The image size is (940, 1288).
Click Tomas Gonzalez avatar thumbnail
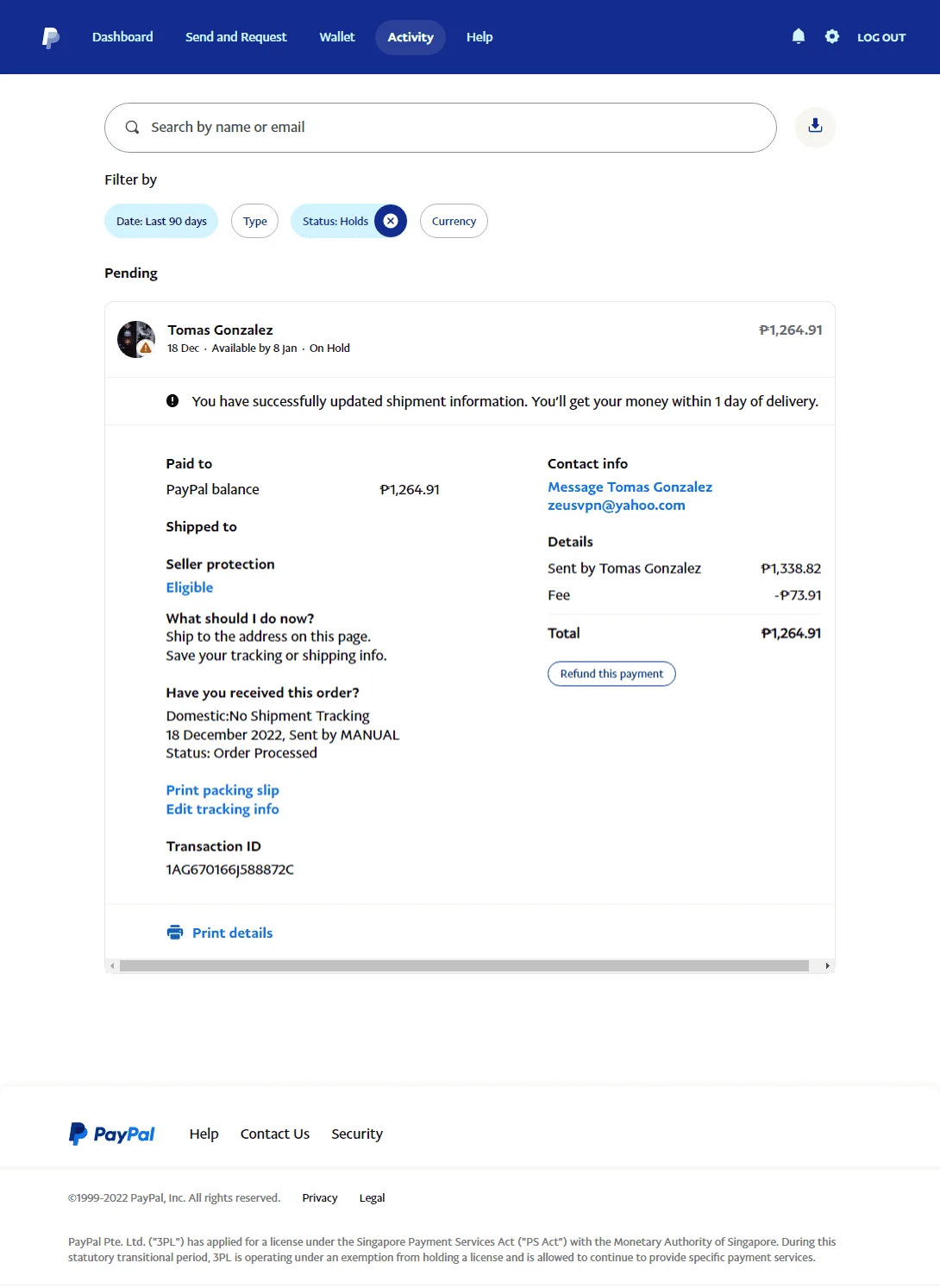coord(136,339)
